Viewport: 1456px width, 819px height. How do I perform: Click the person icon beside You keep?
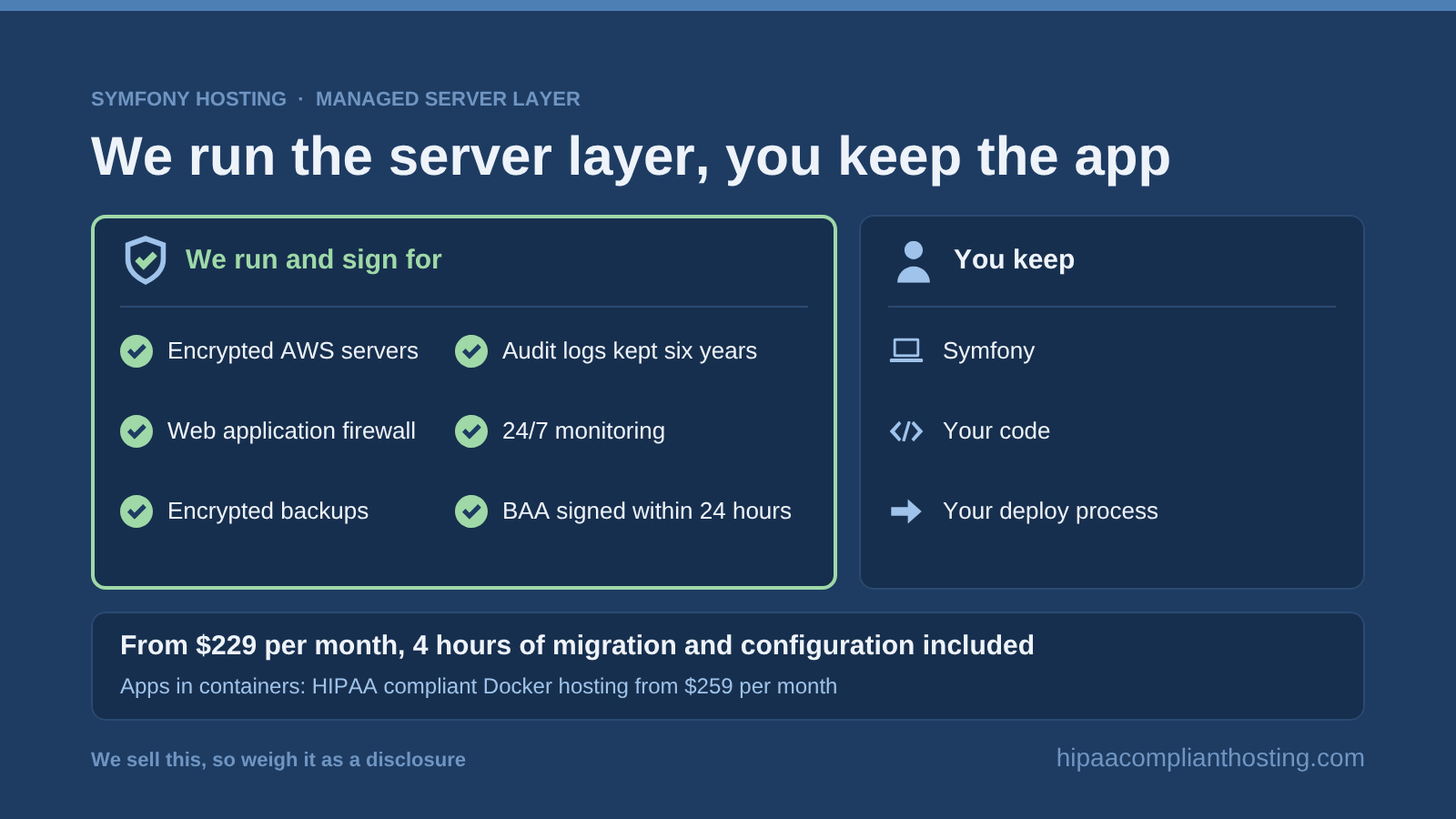(x=914, y=261)
